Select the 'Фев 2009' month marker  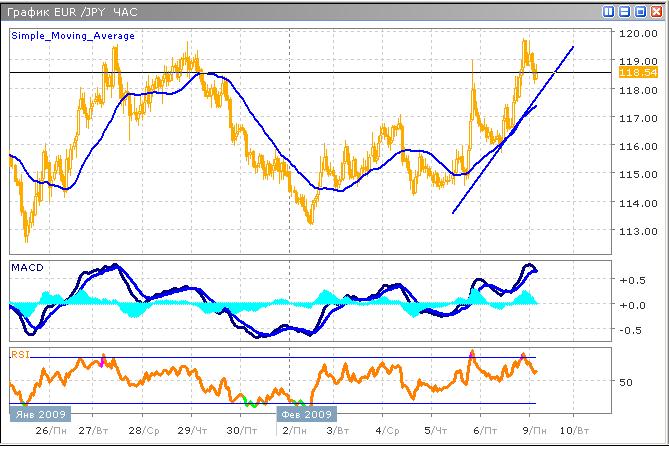305,413
